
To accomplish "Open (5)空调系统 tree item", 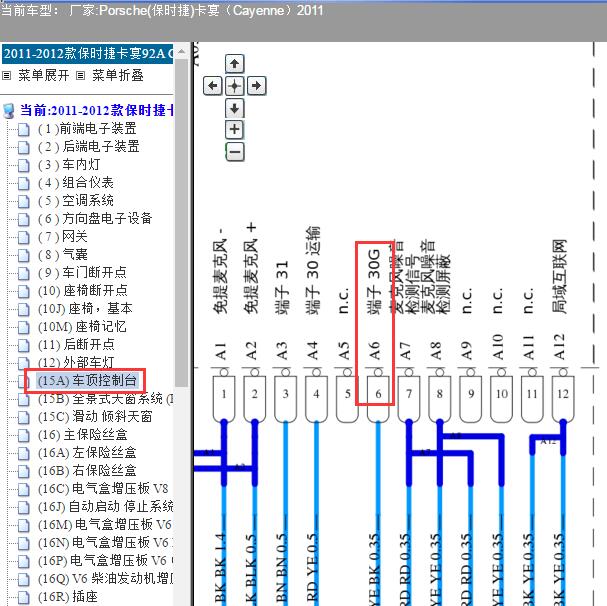I will (75, 201).
